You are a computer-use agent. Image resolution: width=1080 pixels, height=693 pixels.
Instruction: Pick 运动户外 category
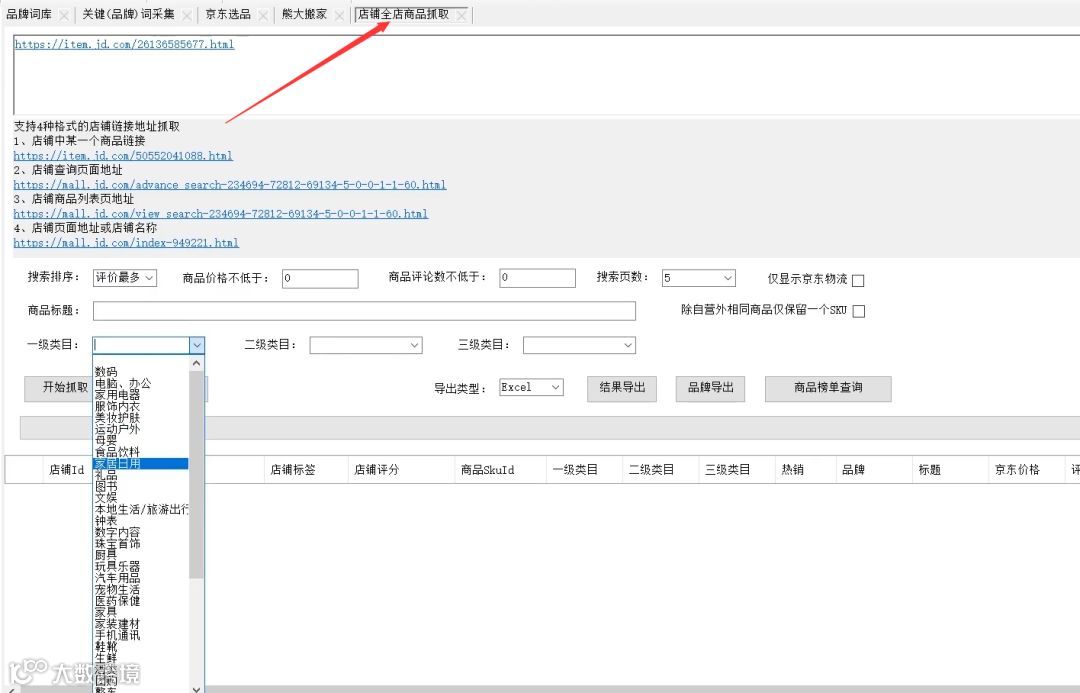tap(117, 429)
